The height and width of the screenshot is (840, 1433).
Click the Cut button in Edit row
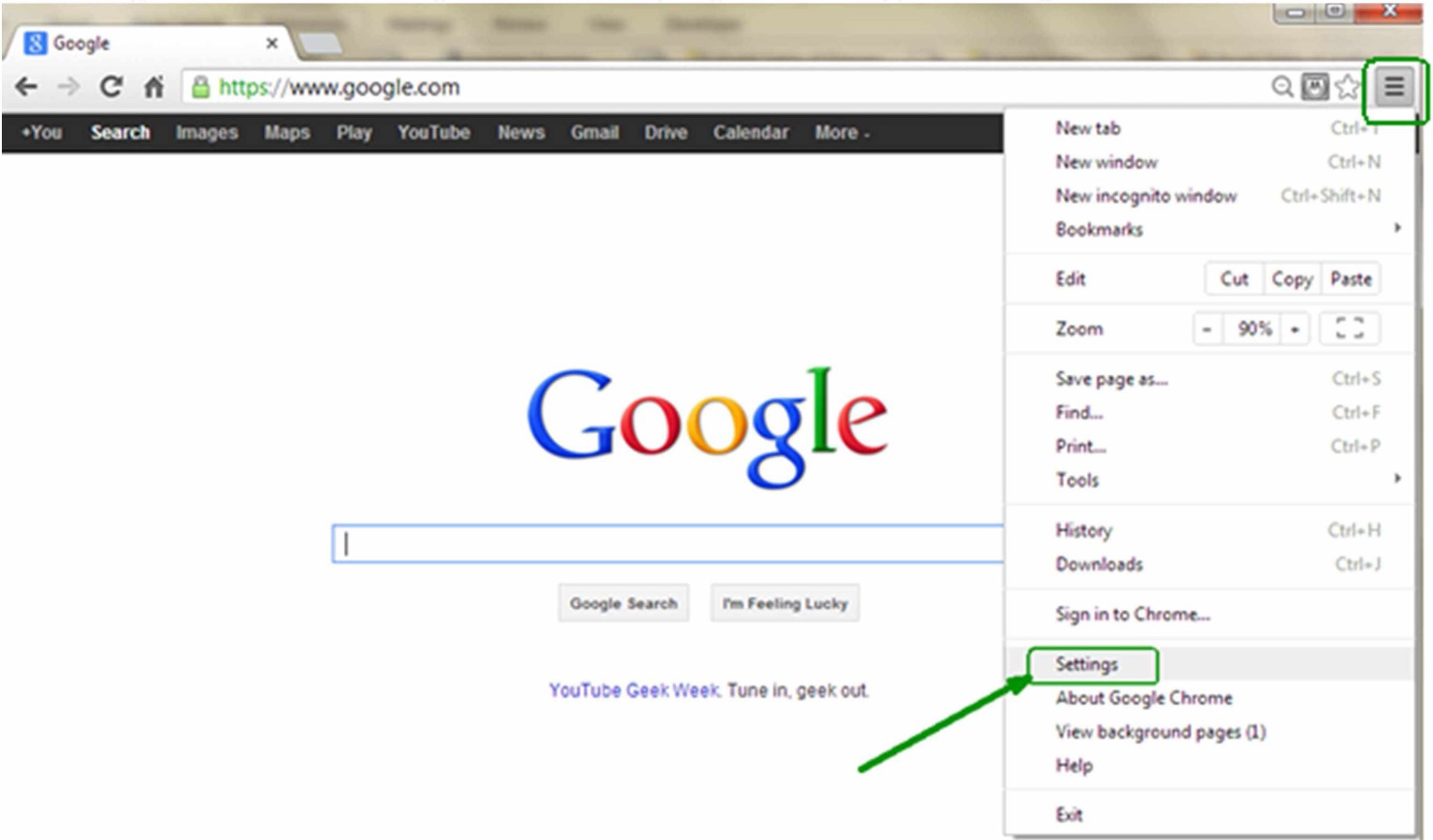coord(1235,279)
